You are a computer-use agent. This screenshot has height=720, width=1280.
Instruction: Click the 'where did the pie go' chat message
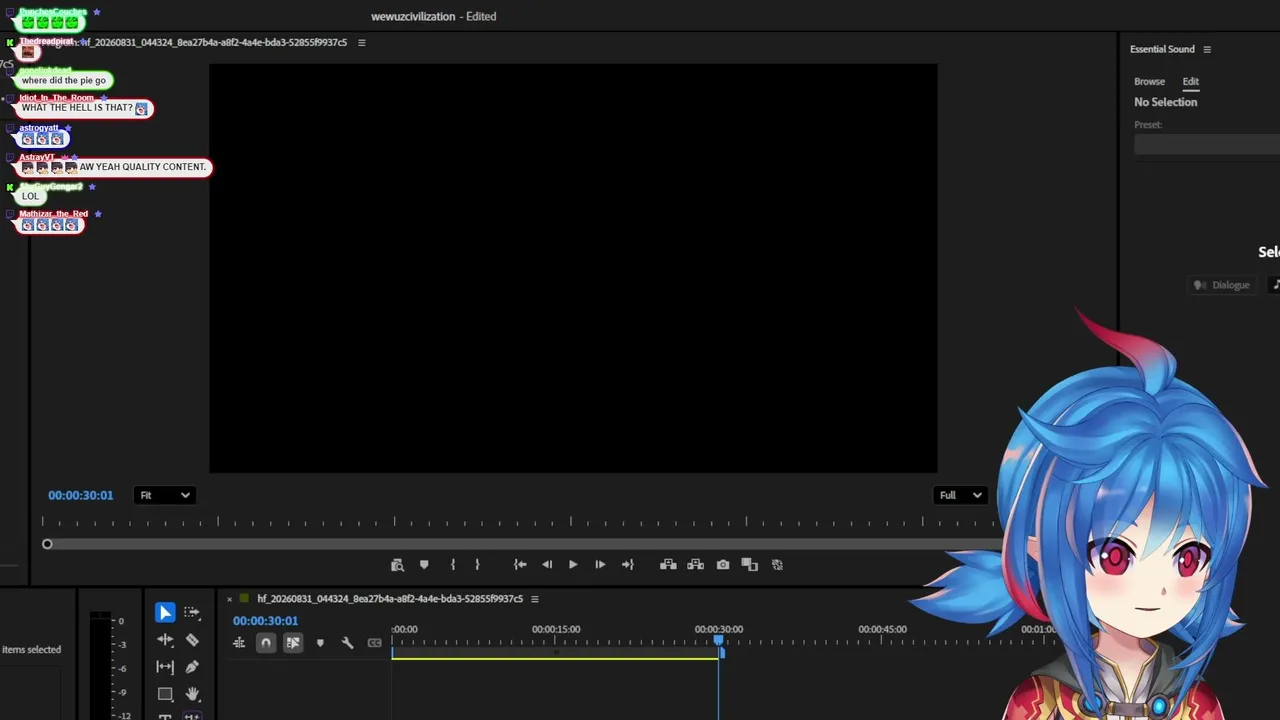[63, 80]
